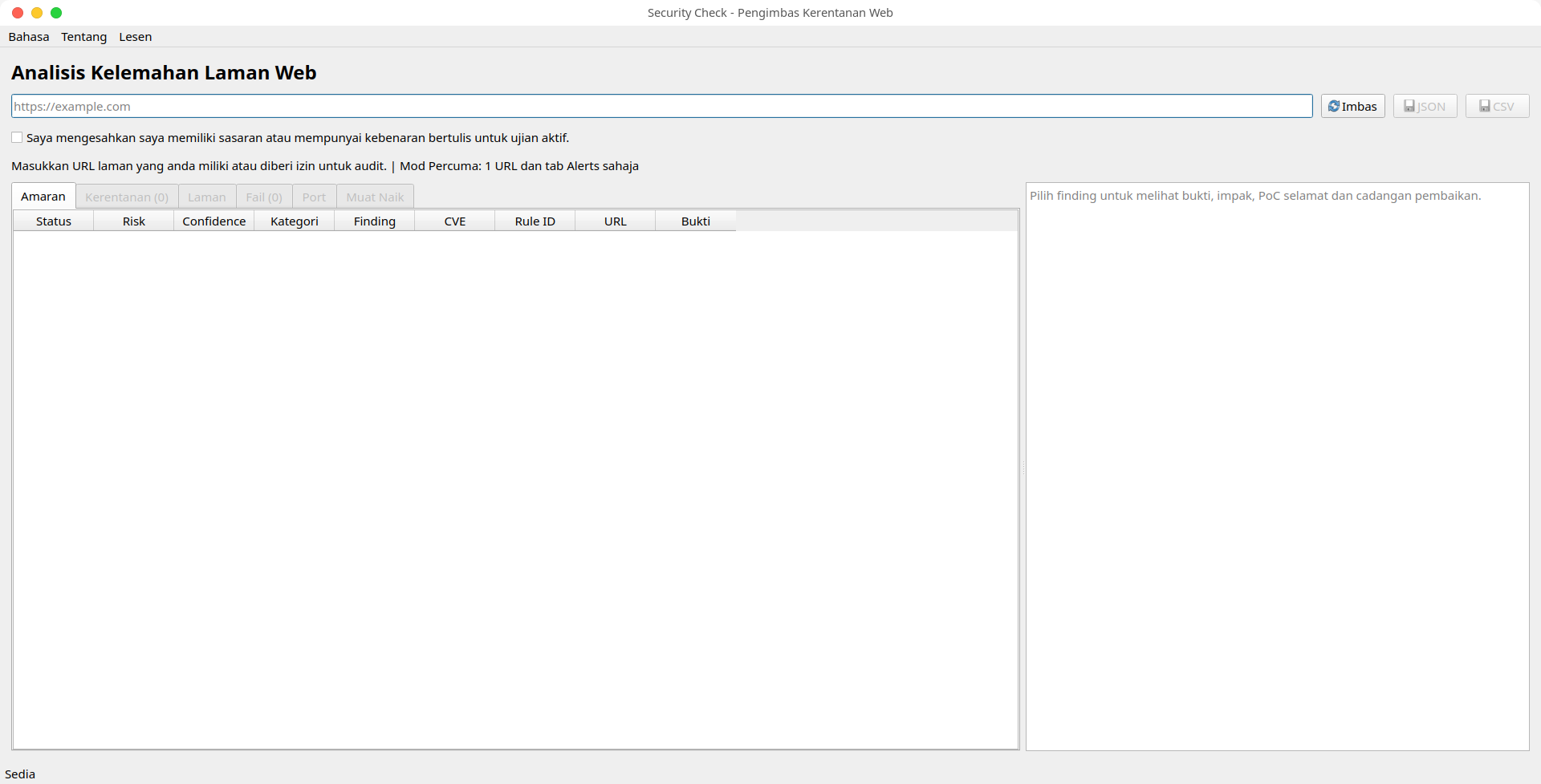Viewport: 1541px width, 784px height.
Task: Click the Sedia status bar text
Action: pyautogui.click(x=20, y=774)
